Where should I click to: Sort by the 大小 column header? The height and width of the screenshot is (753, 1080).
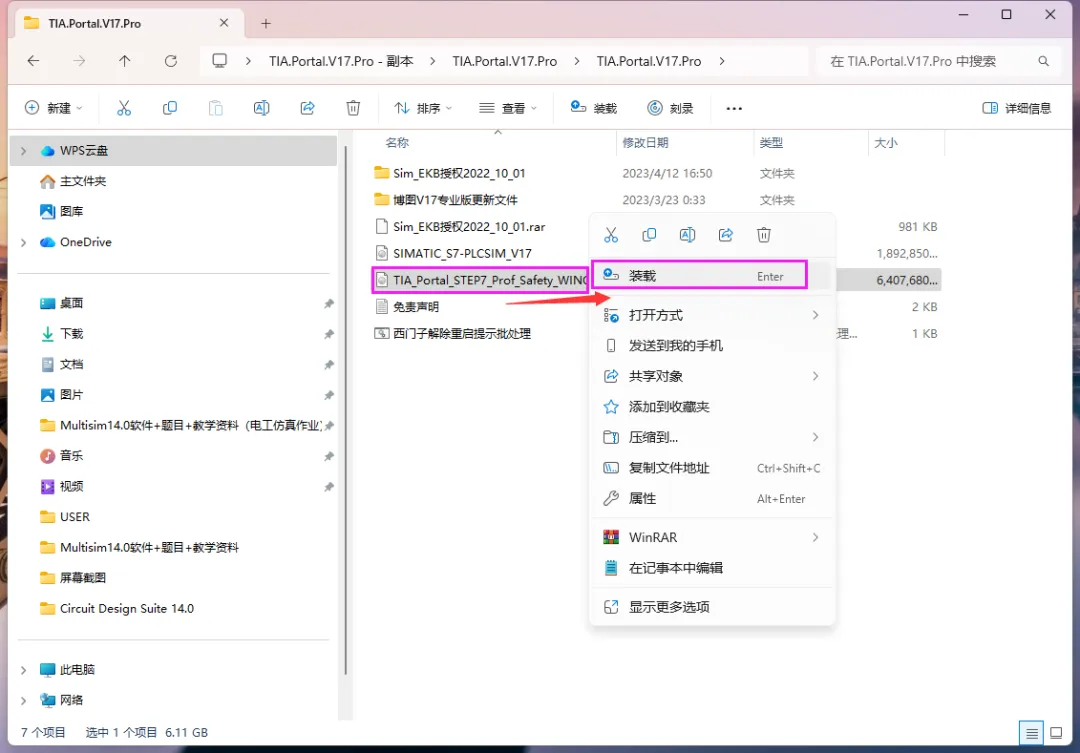click(886, 143)
